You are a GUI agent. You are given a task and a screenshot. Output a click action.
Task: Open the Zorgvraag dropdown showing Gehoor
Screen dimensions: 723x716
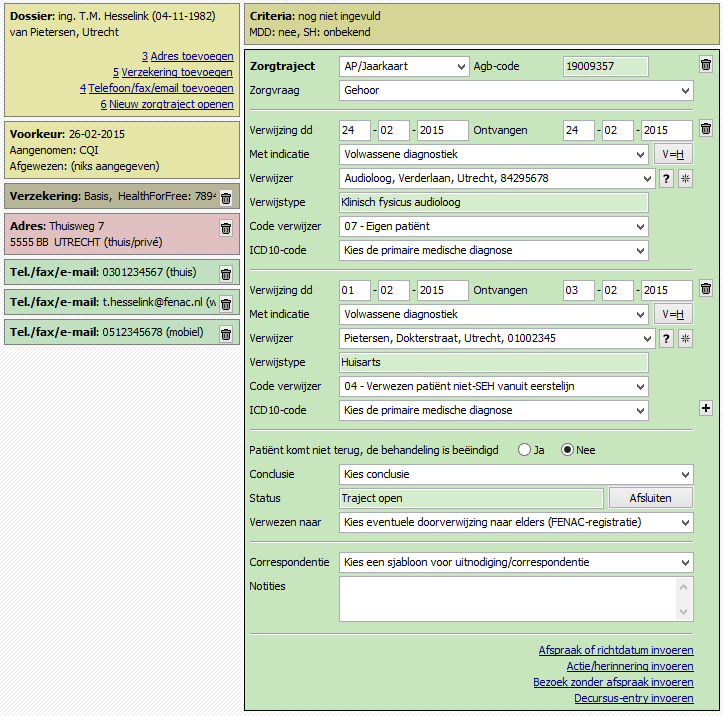pyautogui.click(x=515, y=90)
